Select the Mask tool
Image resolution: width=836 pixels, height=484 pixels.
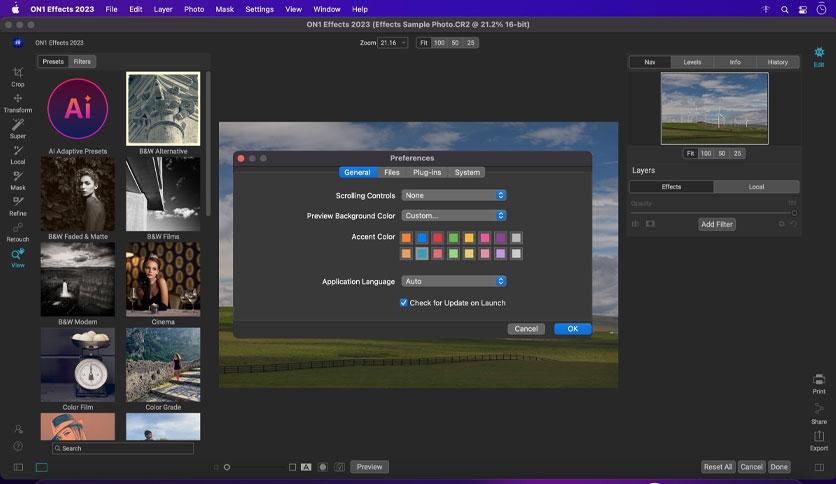(x=18, y=181)
